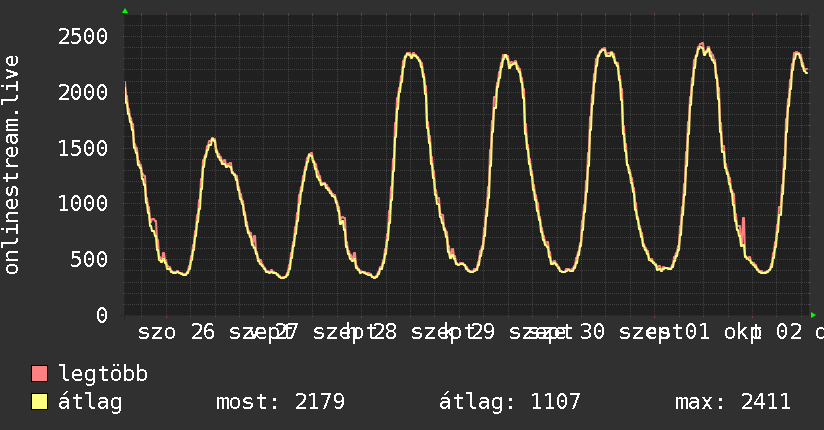Select the átlag legend label beside yellow swatch
This screenshot has height=430, width=824.
[x=90, y=402]
